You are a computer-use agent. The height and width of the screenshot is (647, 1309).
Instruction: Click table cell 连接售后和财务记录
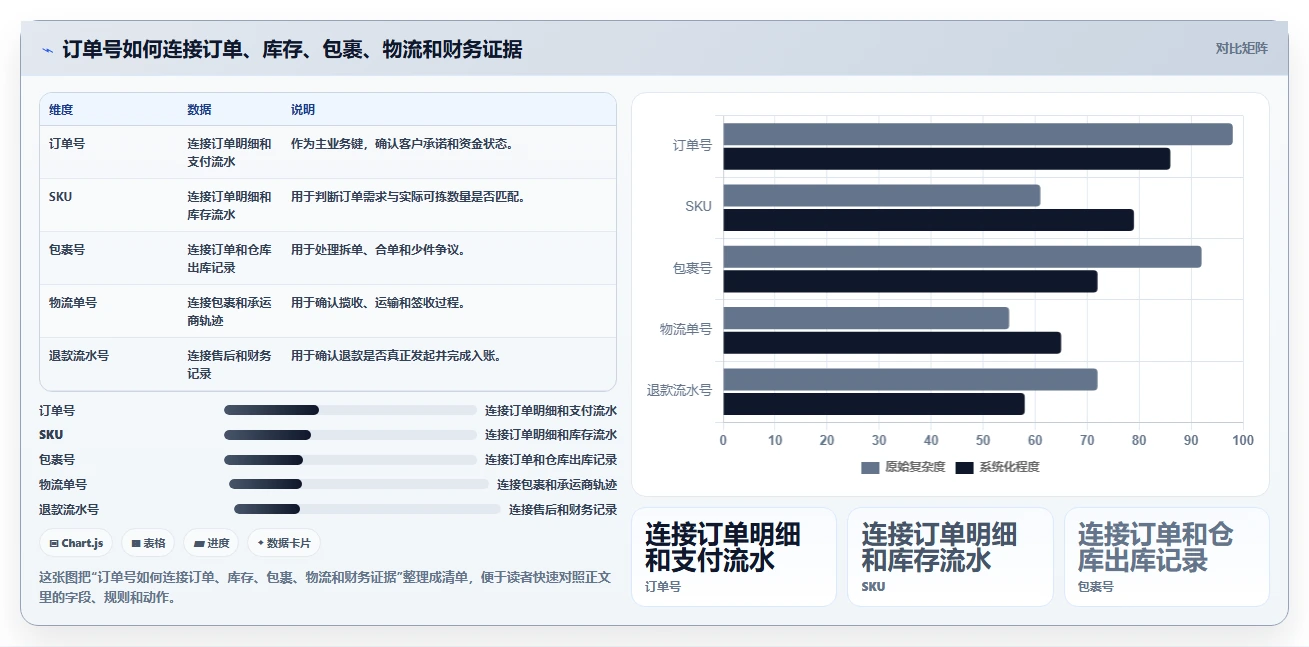pyautogui.click(x=229, y=365)
